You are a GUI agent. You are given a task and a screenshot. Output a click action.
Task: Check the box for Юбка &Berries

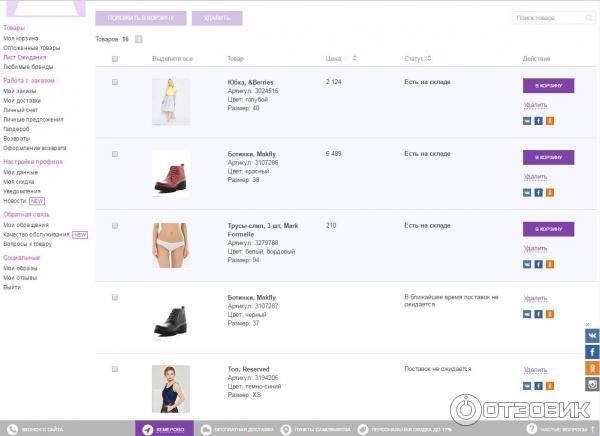click(x=115, y=82)
